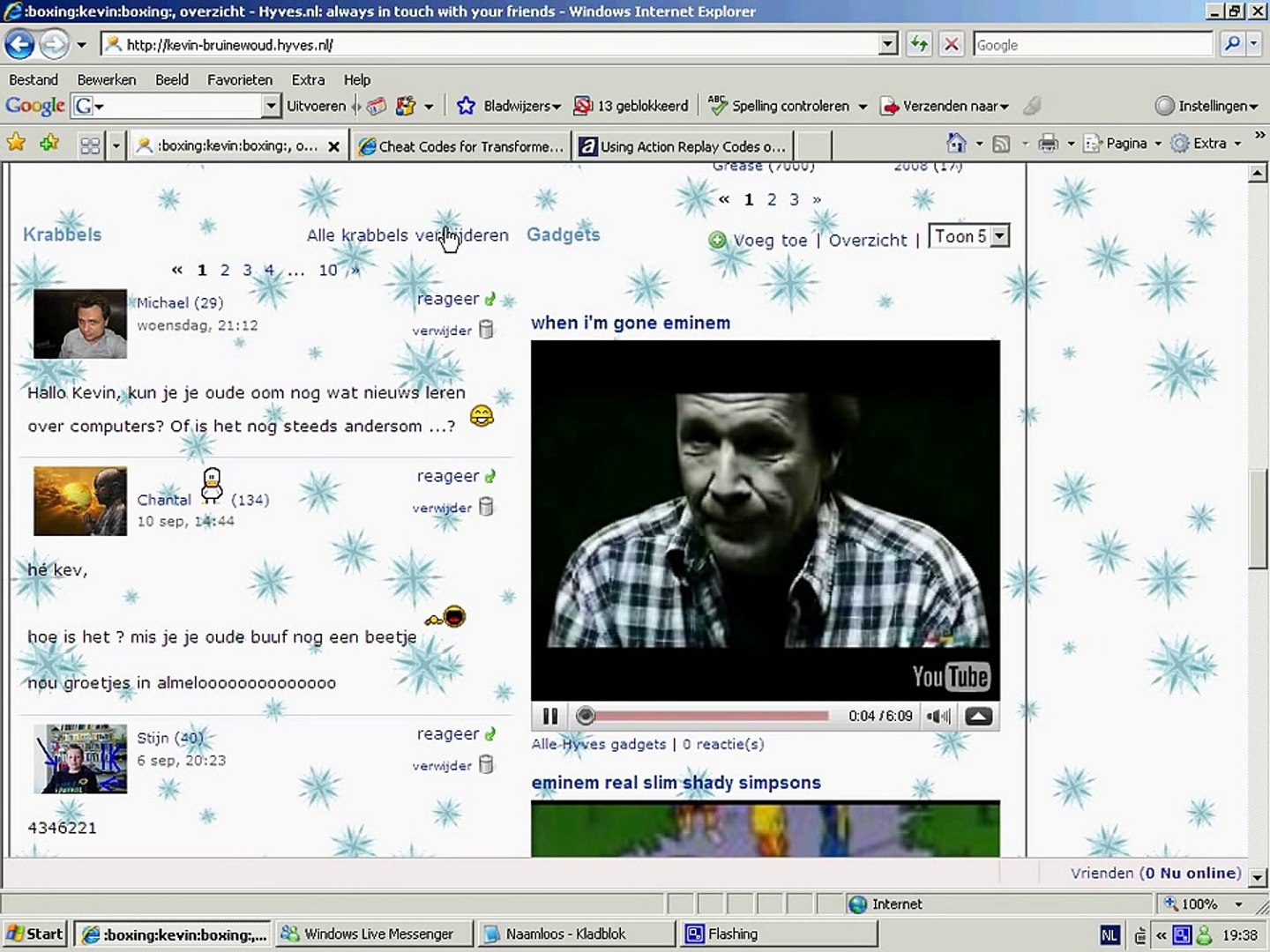Open the Bestand menu

coord(34,79)
